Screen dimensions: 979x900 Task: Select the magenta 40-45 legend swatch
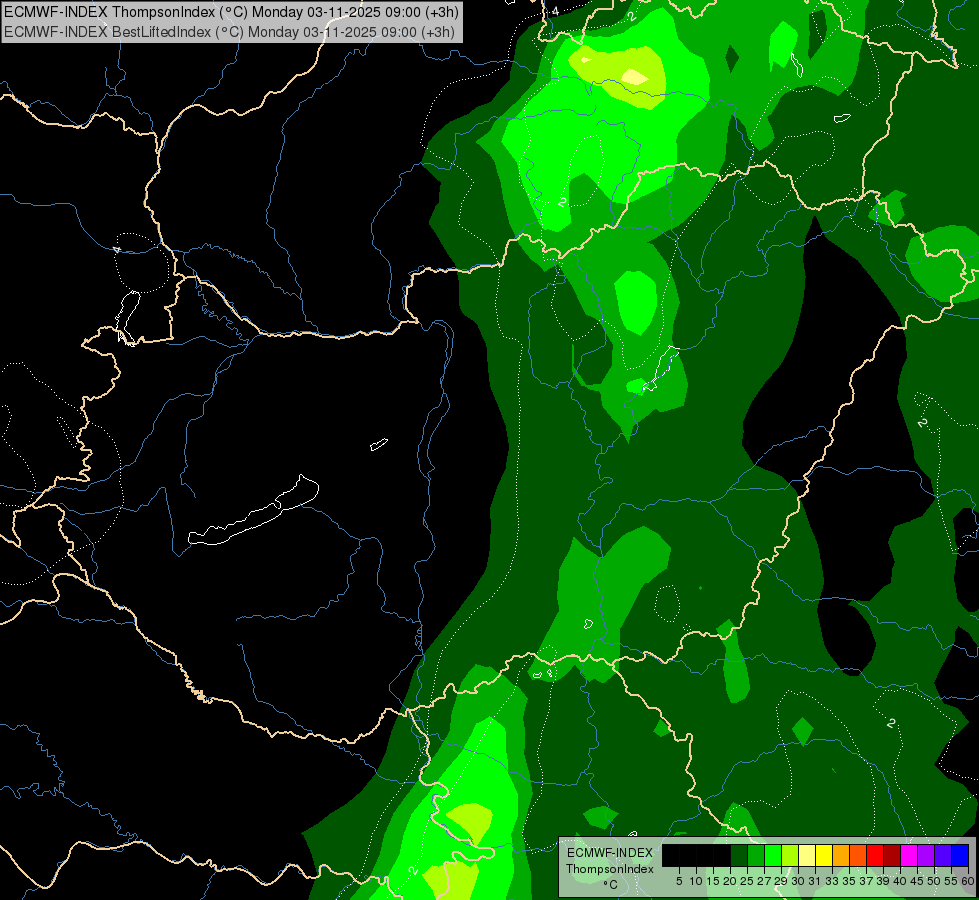909,856
